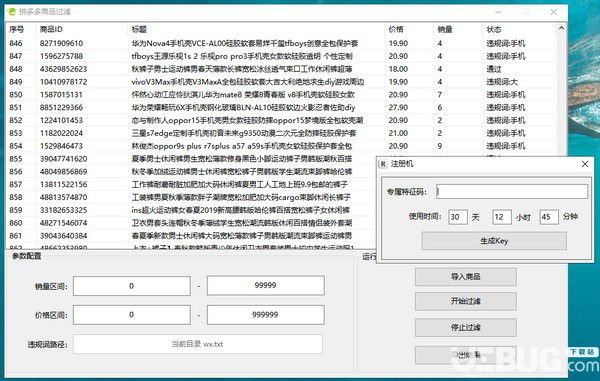Click product ID 13811522156
600x381 pixels.
(x=64, y=185)
